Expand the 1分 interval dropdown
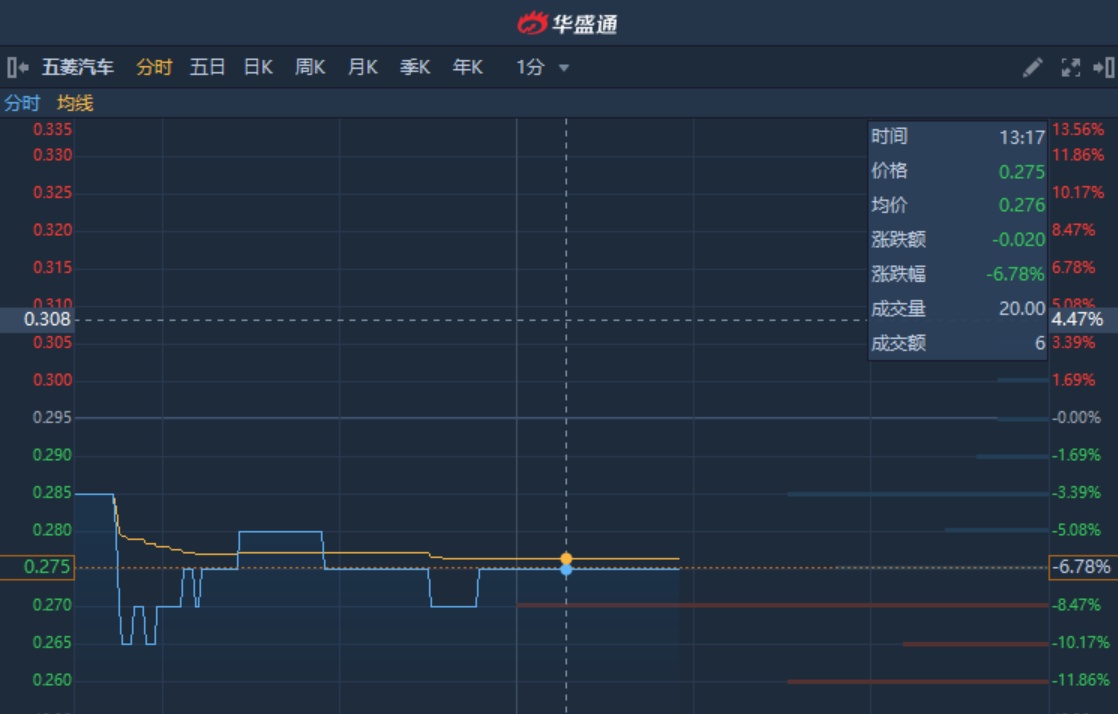The height and width of the screenshot is (714, 1118). 543,68
